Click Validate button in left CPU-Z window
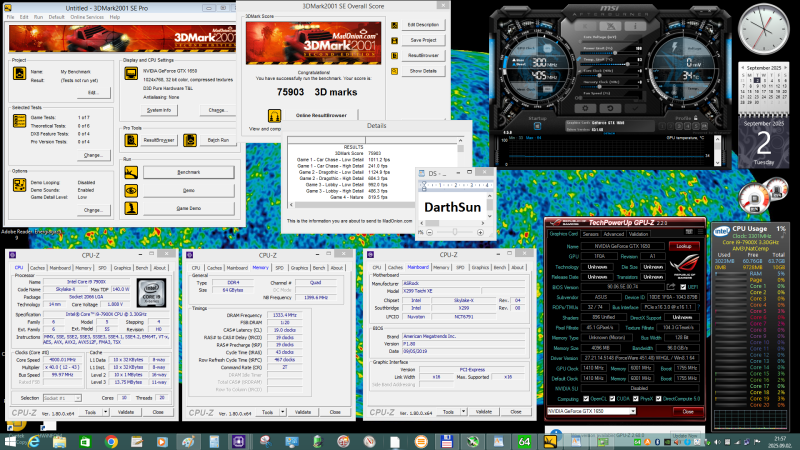 click(x=126, y=412)
